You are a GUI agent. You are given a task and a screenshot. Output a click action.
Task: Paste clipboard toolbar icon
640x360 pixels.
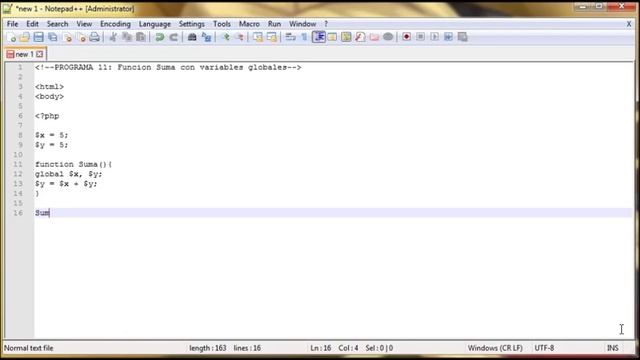(x=141, y=38)
